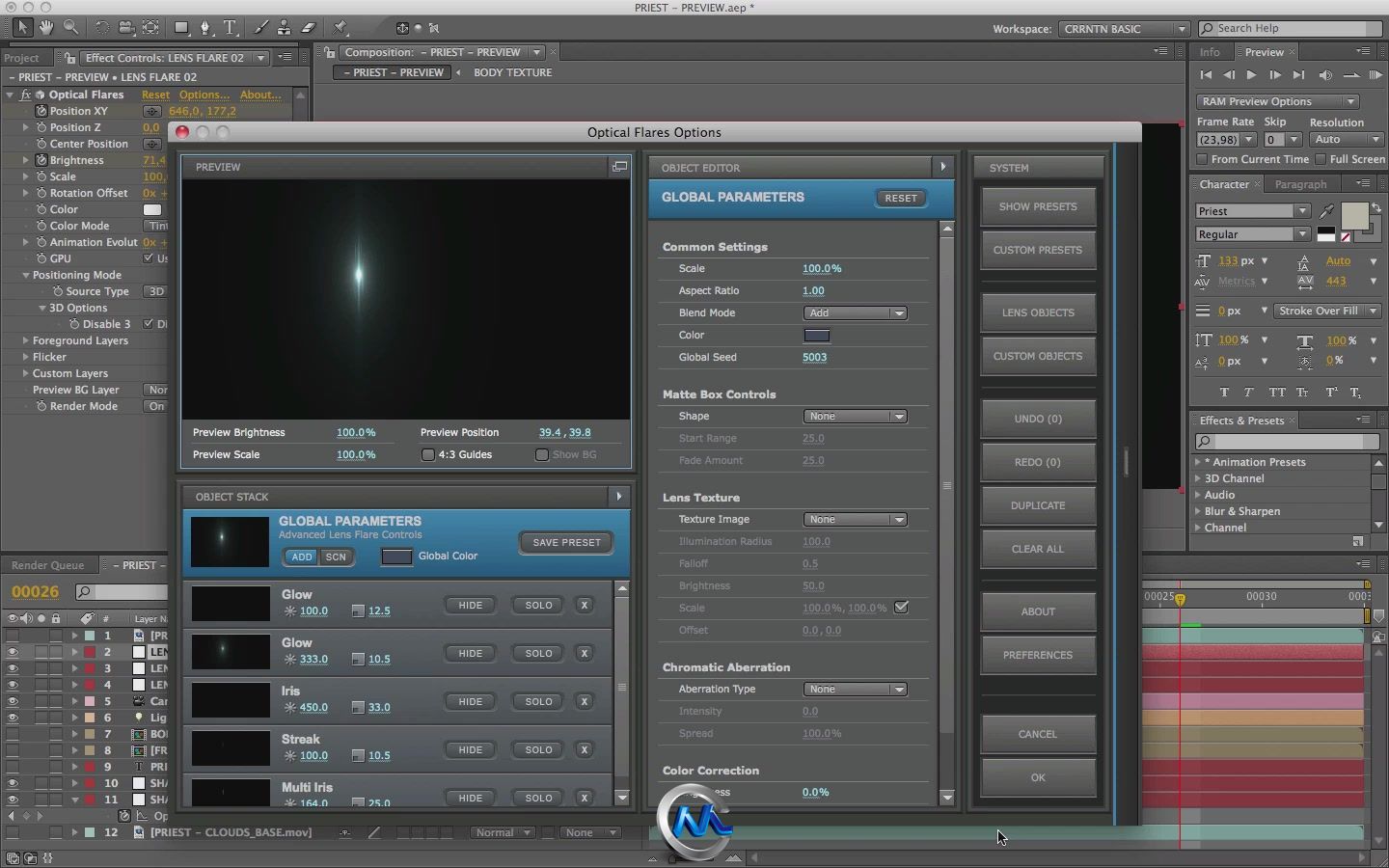1389x868 pixels.
Task: Select the Brush tool
Action: point(260,27)
